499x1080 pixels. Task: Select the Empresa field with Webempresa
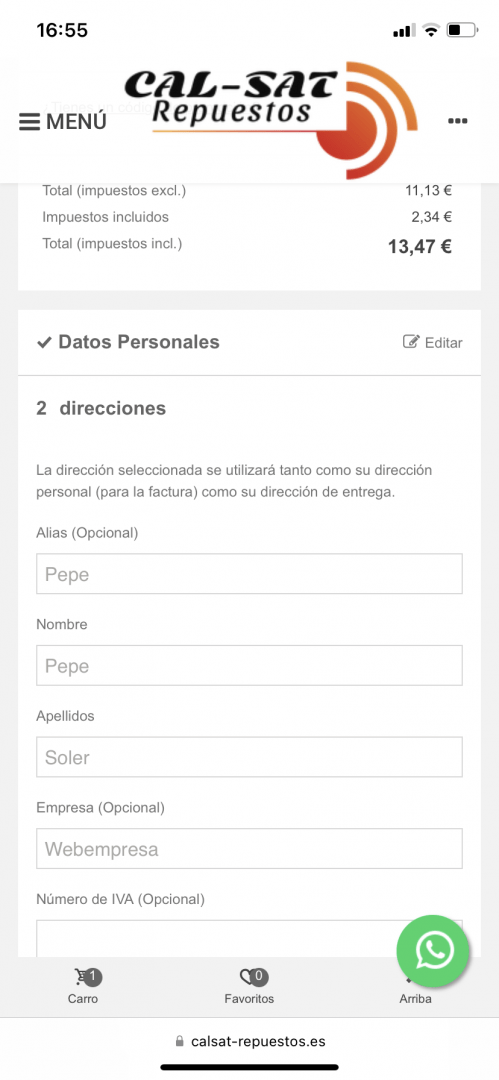coord(250,849)
